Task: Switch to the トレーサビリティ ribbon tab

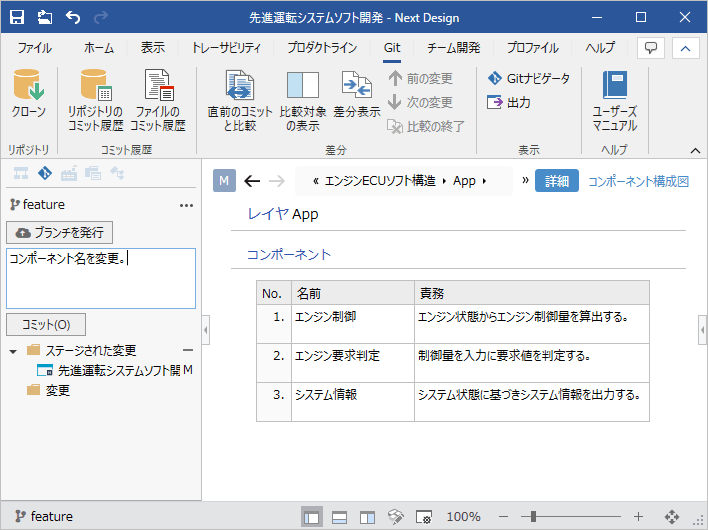Action: click(x=225, y=48)
